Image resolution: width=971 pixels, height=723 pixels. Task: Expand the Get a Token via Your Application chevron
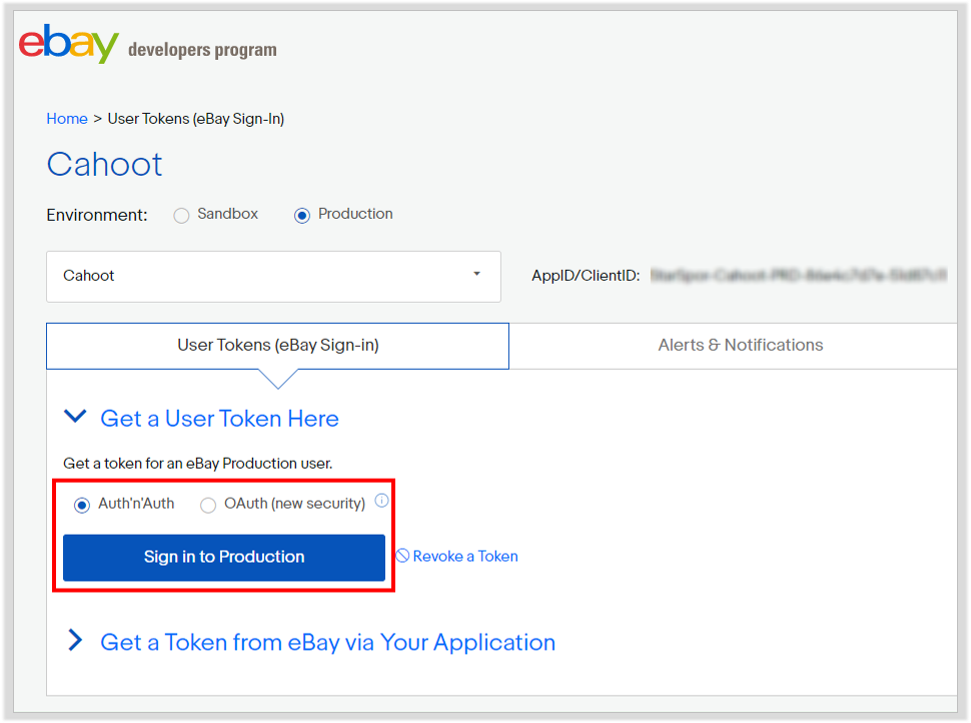point(76,640)
